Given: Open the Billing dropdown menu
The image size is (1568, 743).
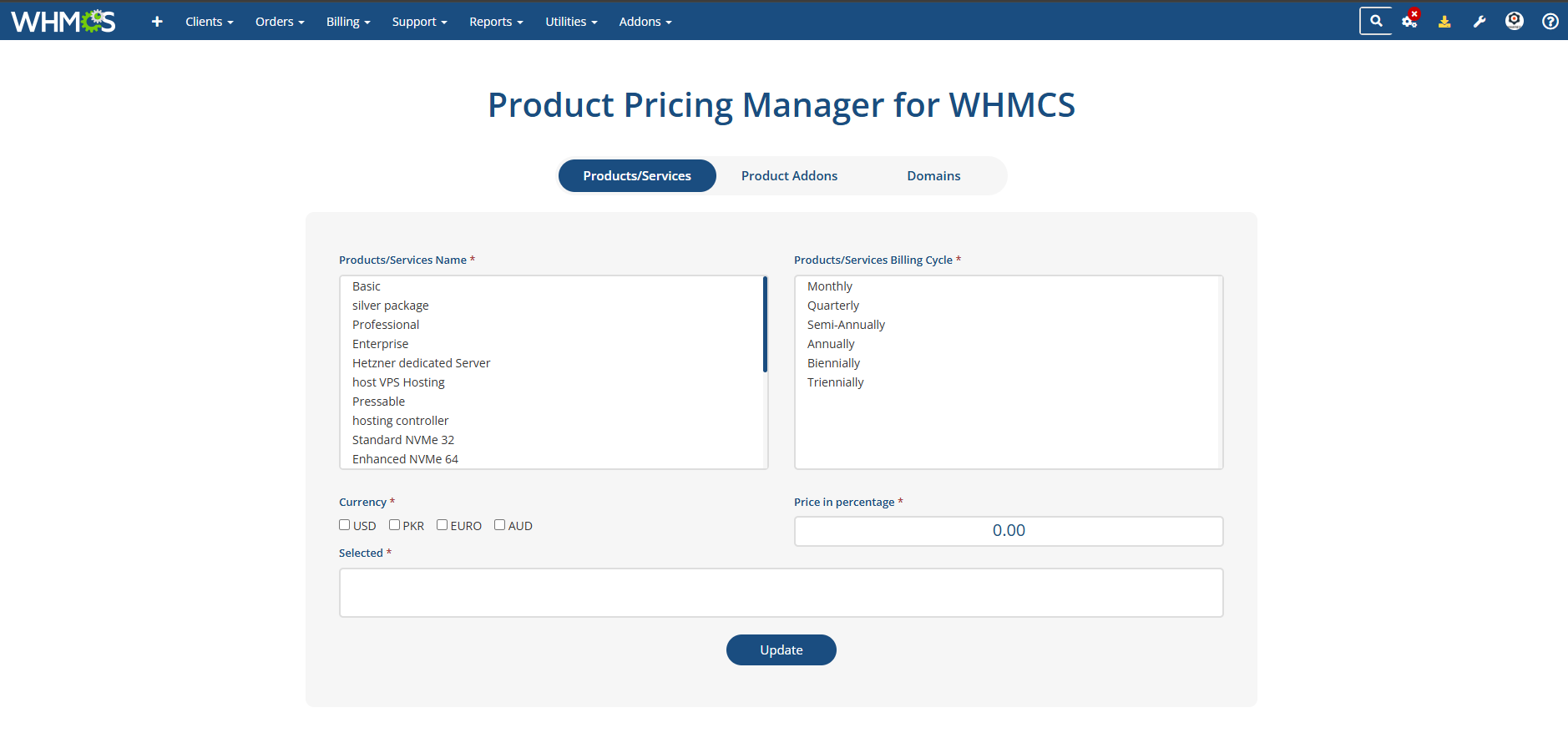Looking at the screenshot, I should click(x=347, y=22).
